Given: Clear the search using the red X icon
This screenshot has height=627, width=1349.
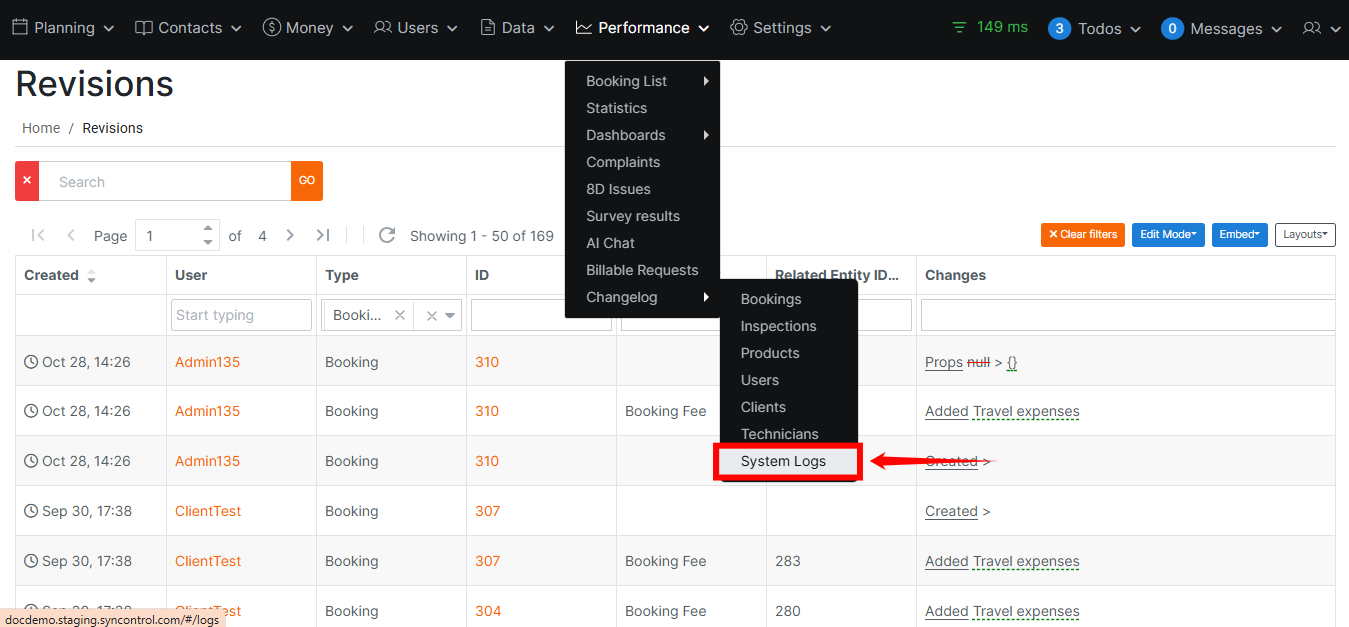Looking at the screenshot, I should pos(26,181).
